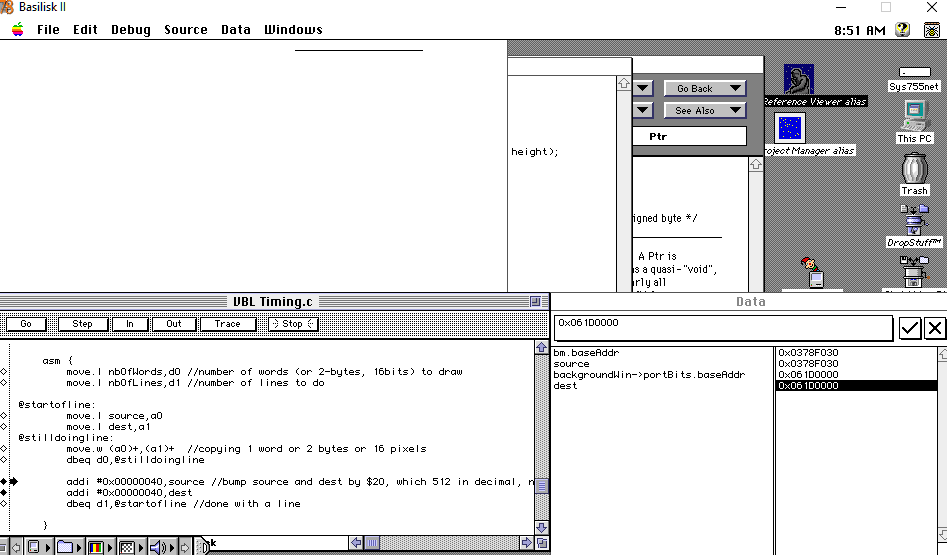The height and width of the screenshot is (555, 947).
Task: Open the application switcher menu icon
Action: click(932, 30)
